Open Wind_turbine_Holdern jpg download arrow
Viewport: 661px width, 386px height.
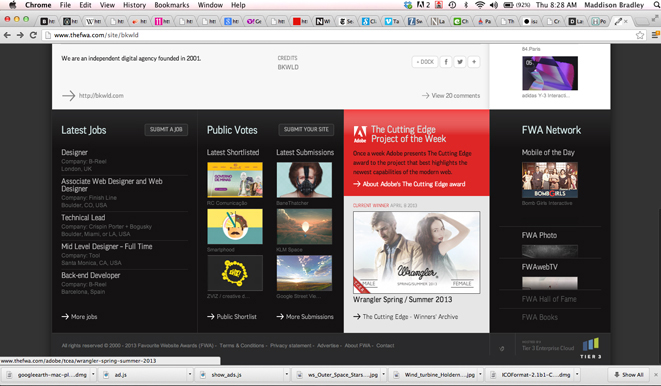[480, 374]
